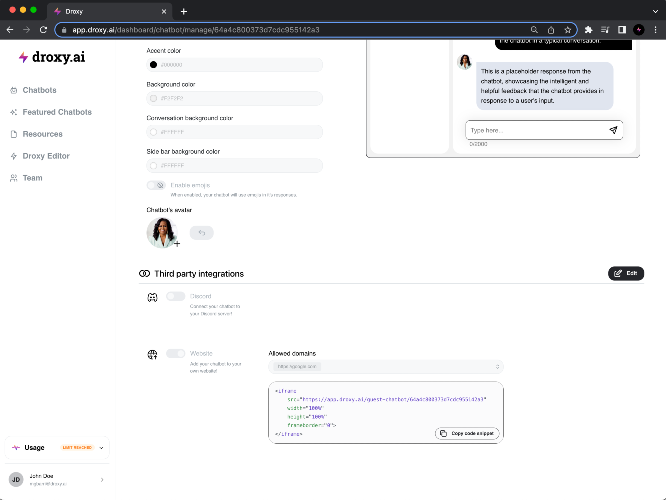The height and width of the screenshot is (500, 666).
Task: Click the share page icon
Action: point(551,30)
